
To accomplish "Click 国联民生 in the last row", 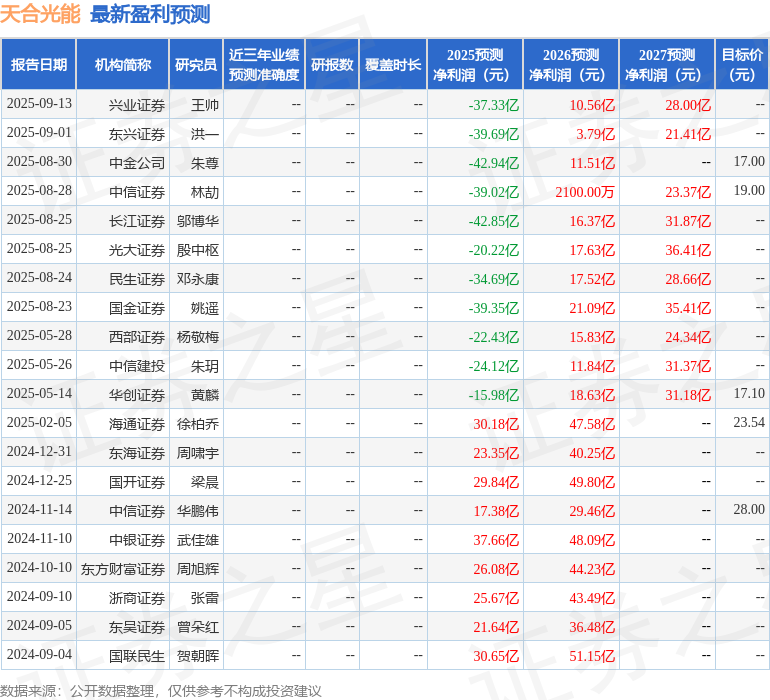I will point(137,656).
